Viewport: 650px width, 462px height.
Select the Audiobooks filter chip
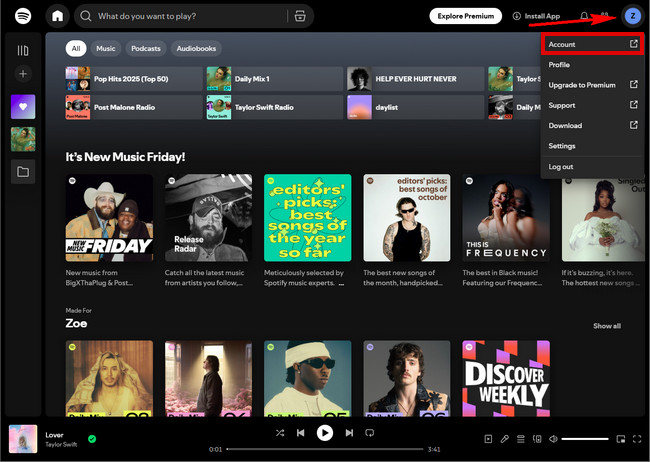pos(196,49)
